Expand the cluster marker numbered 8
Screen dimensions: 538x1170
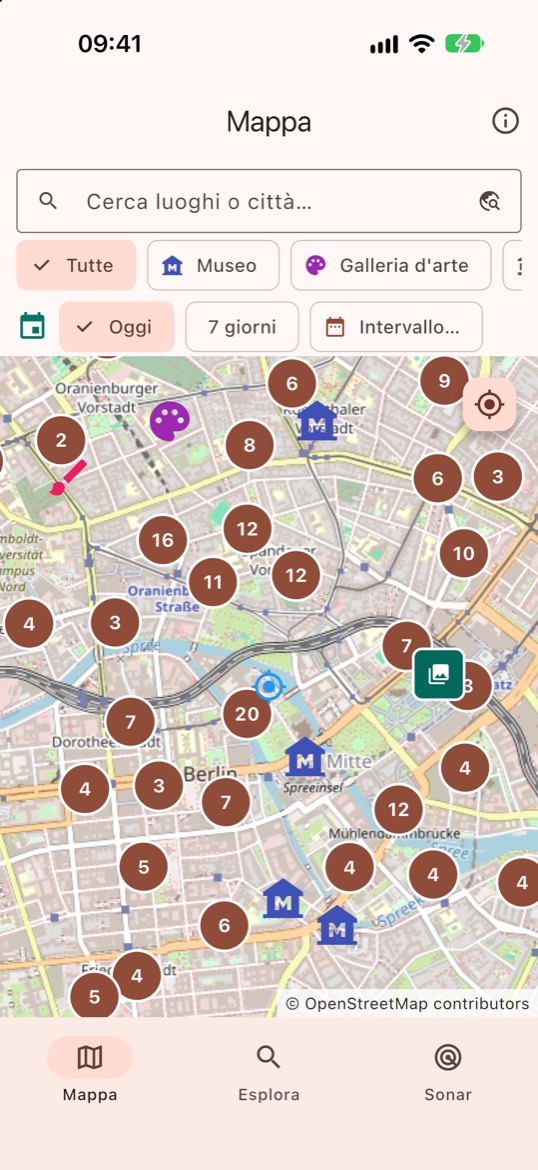click(249, 445)
